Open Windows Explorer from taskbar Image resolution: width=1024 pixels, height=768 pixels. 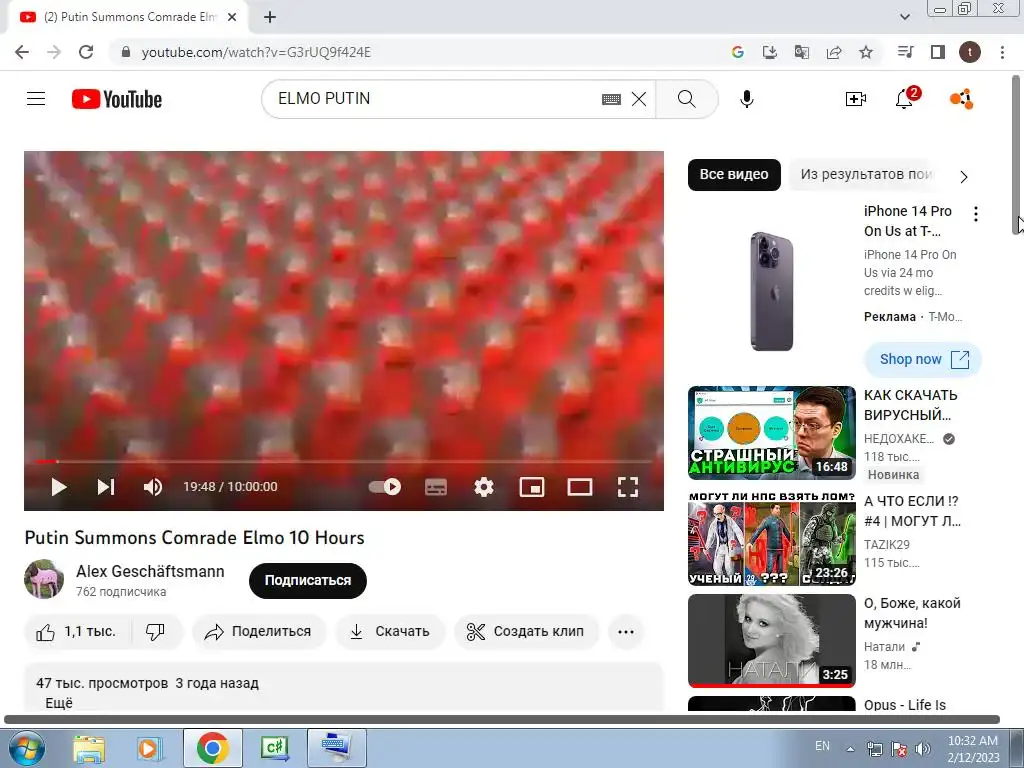click(x=88, y=748)
